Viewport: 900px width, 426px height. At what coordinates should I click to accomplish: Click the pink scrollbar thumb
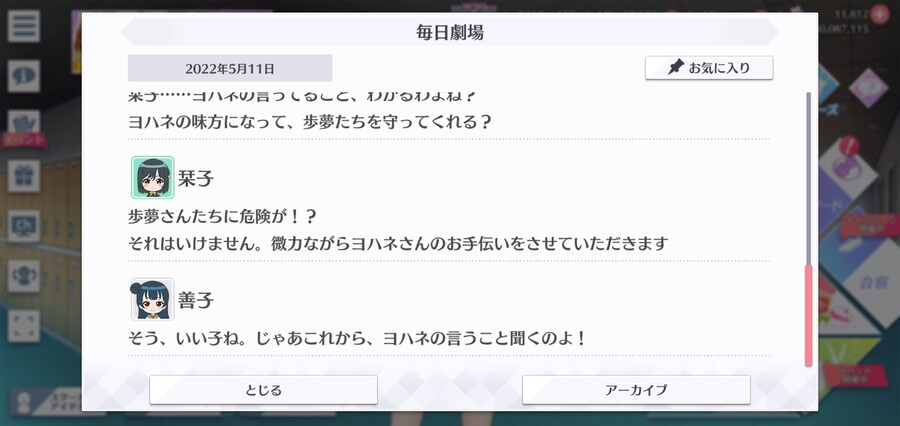(x=809, y=316)
